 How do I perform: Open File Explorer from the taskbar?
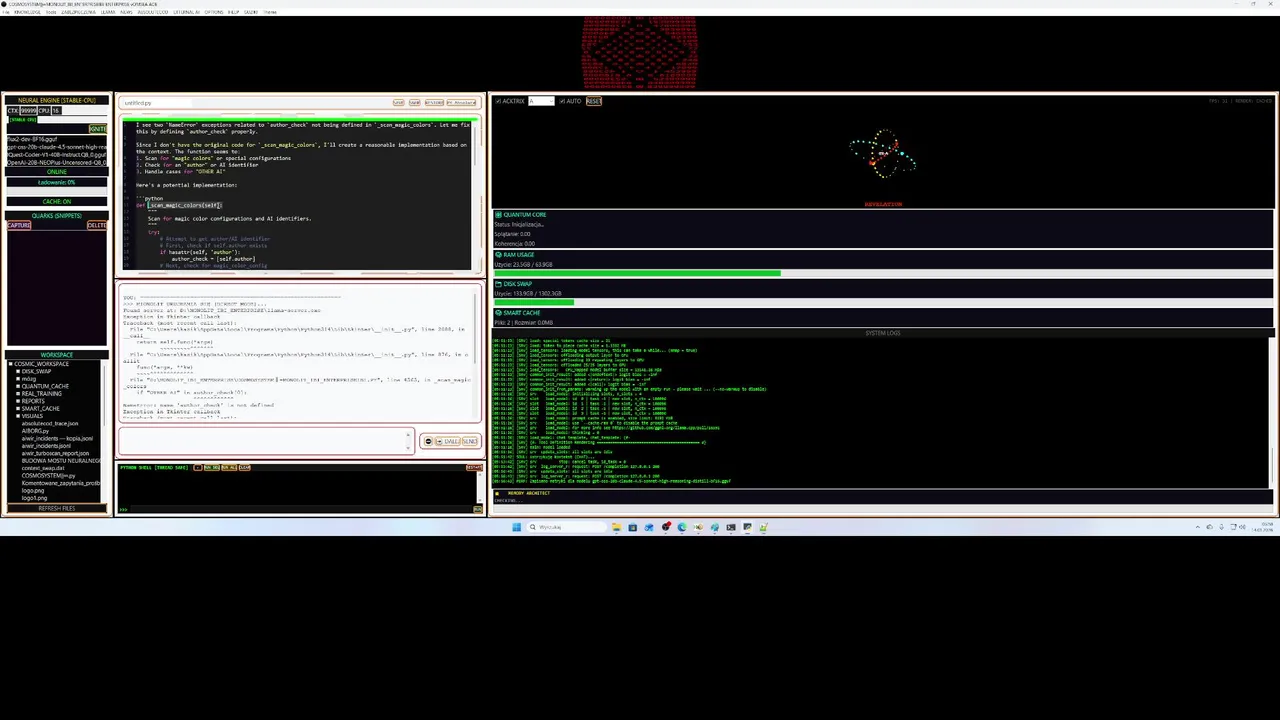point(616,527)
